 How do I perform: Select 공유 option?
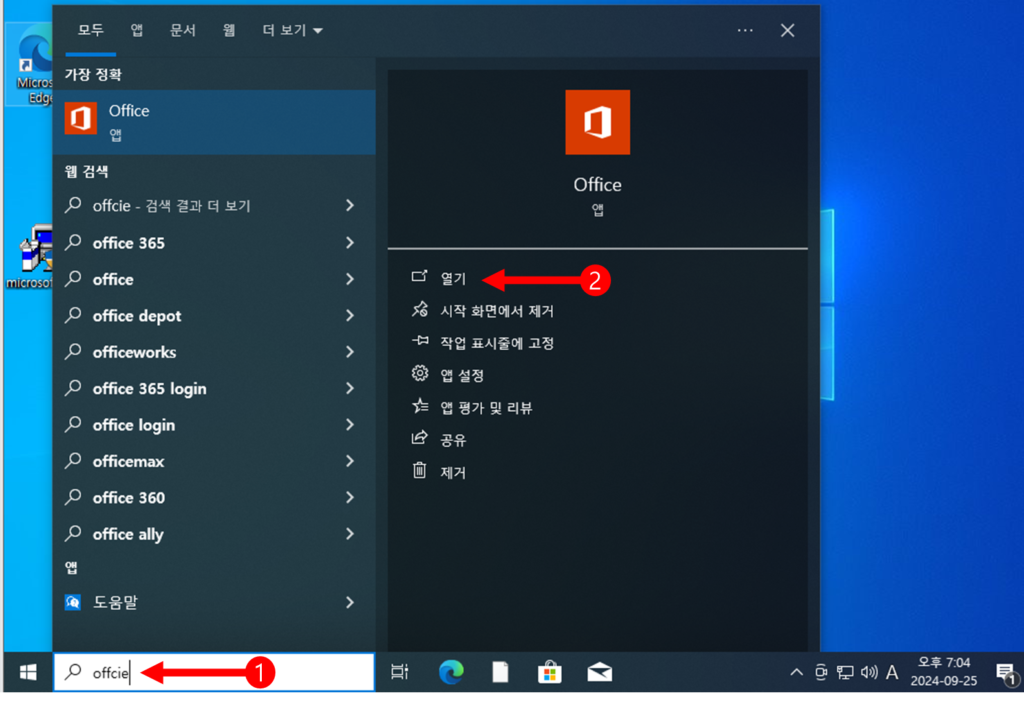(453, 440)
